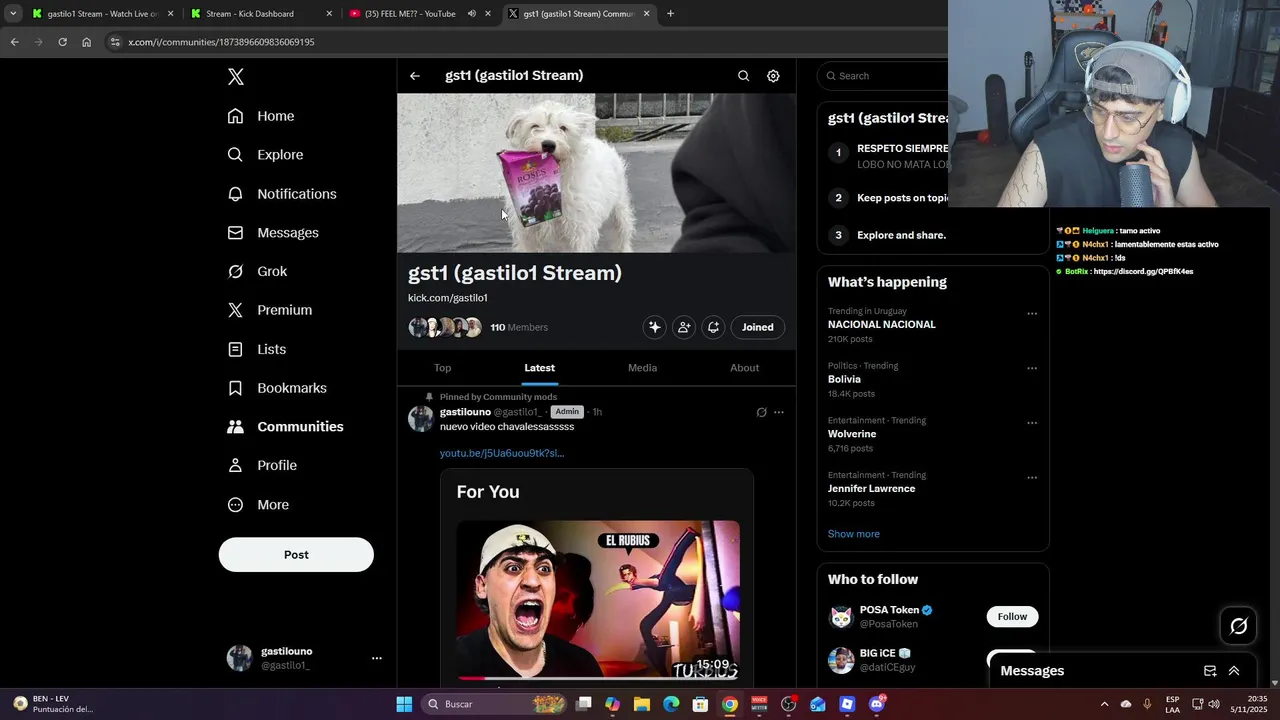Expand the Messages drawer
Image resolution: width=1280 pixels, height=720 pixels.
[x=1234, y=671]
